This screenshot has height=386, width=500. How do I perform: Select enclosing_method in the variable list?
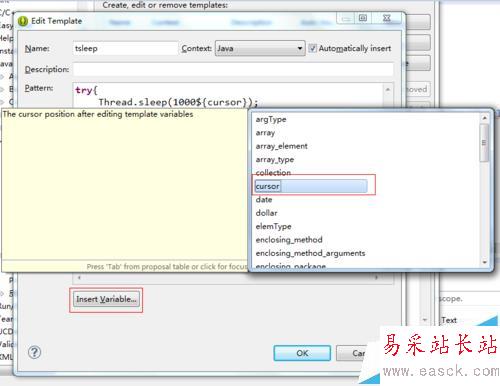click(289, 240)
